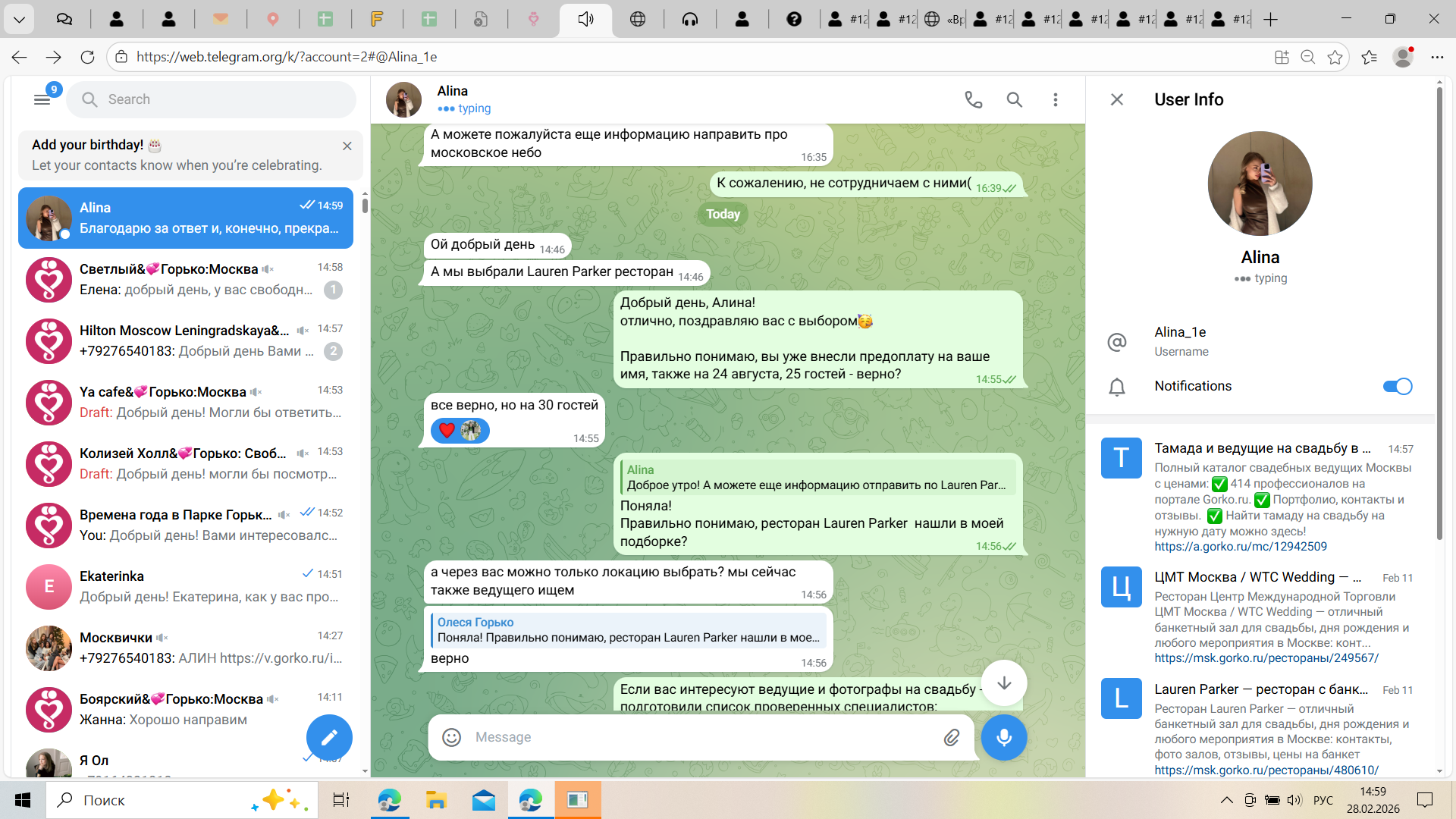Expand the browser tab list chevron
1456x819 pixels.
(18, 19)
